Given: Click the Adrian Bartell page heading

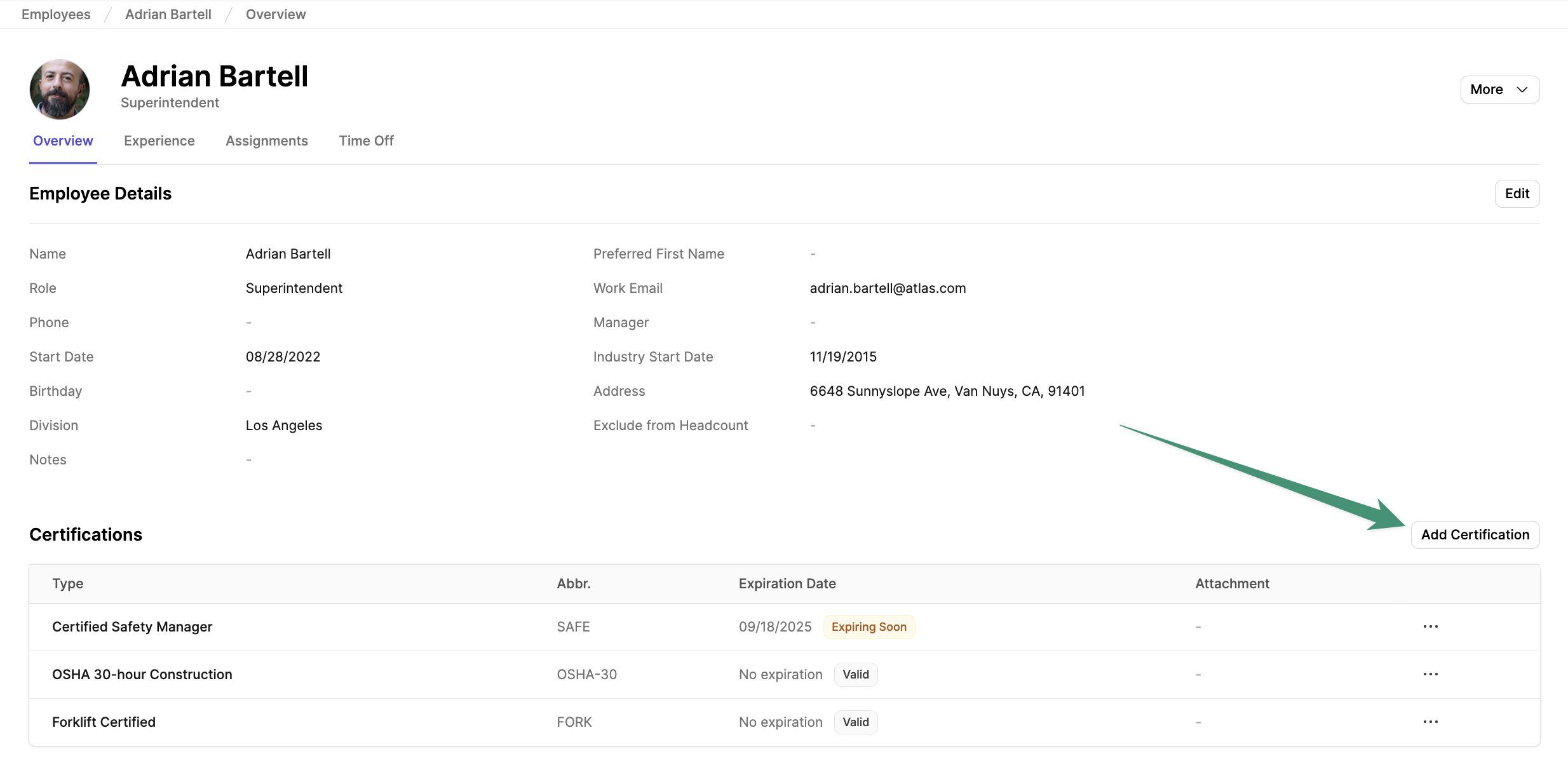Looking at the screenshot, I should [214, 76].
